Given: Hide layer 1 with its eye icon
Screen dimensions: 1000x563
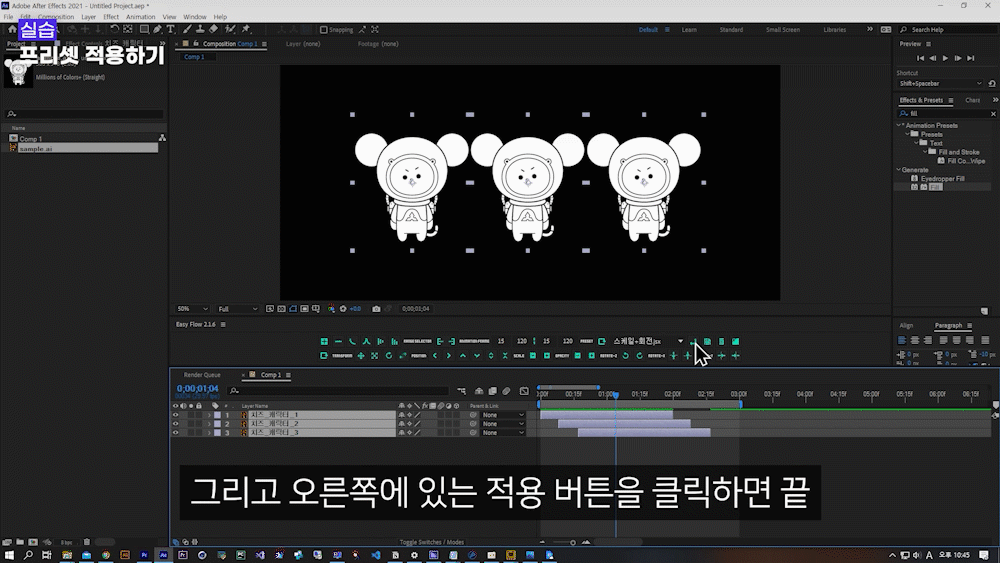Looking at the screenshot, I should click(175, 415).
